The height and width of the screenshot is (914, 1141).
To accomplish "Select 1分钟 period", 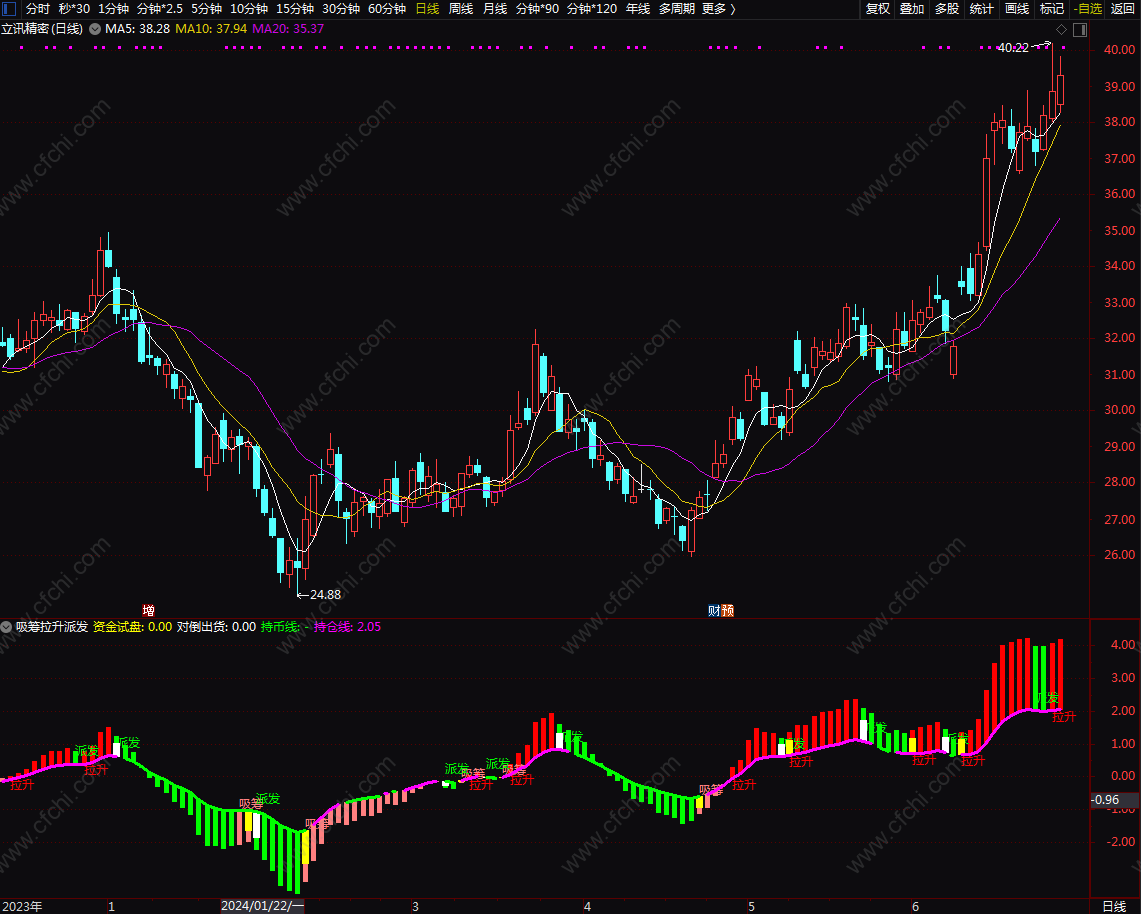I will pos(114,9).
